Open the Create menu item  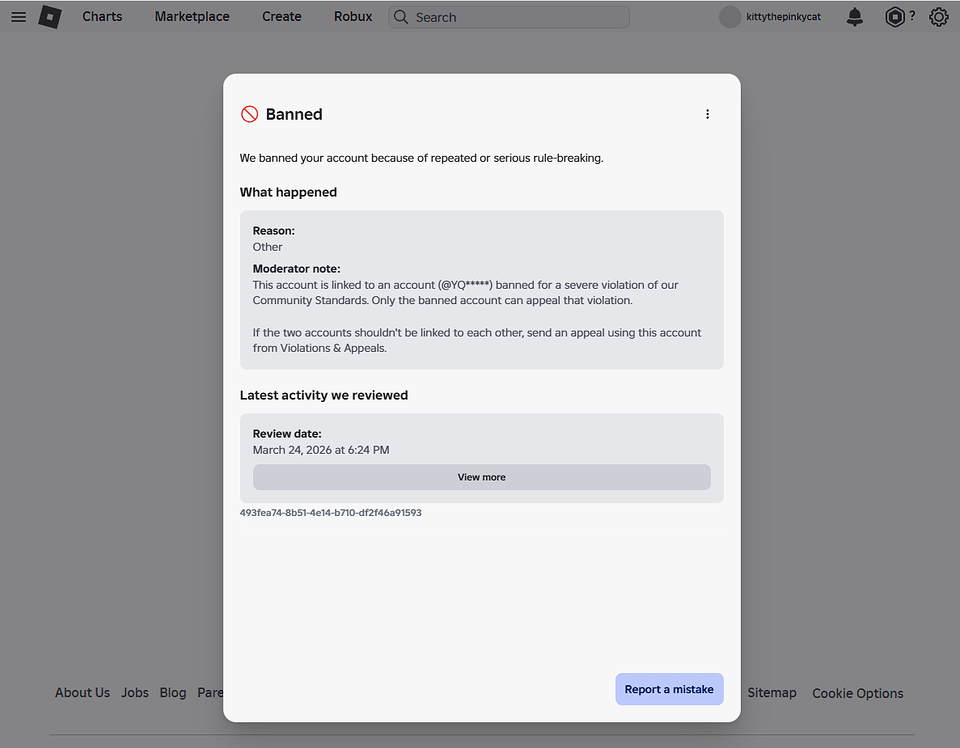(282, 17)
